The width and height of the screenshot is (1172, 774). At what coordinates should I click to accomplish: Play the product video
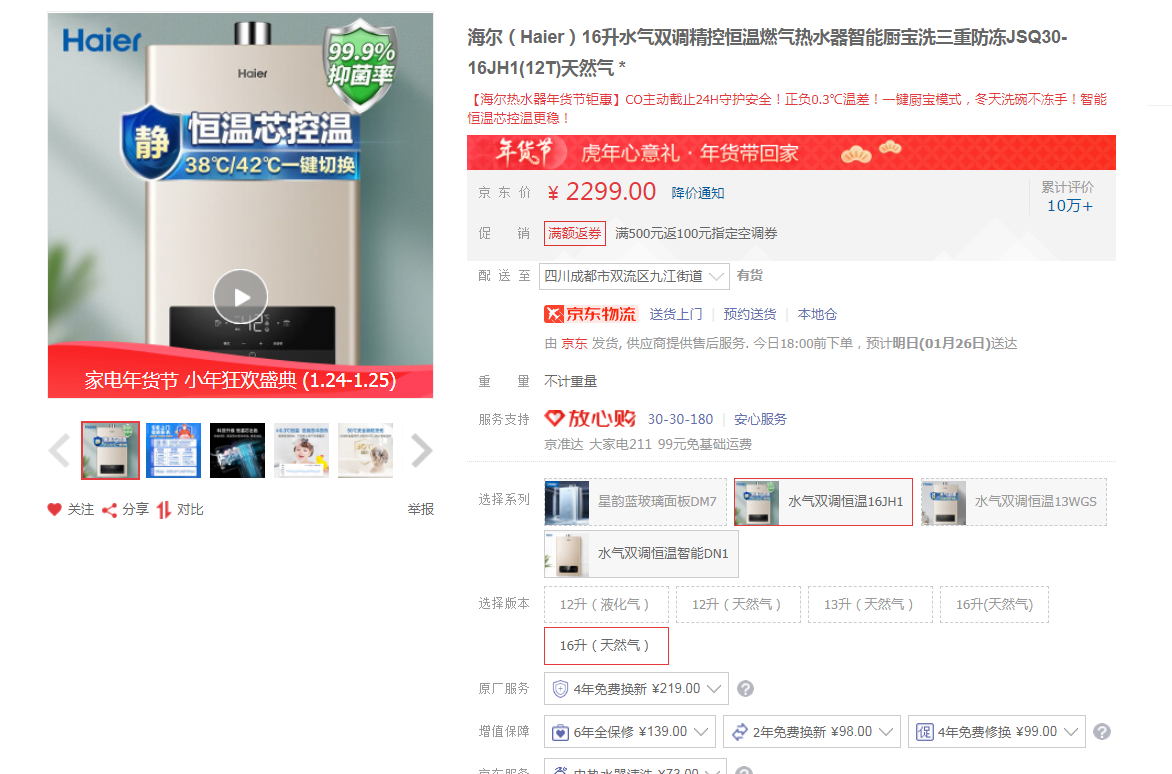tap(241, 297)
